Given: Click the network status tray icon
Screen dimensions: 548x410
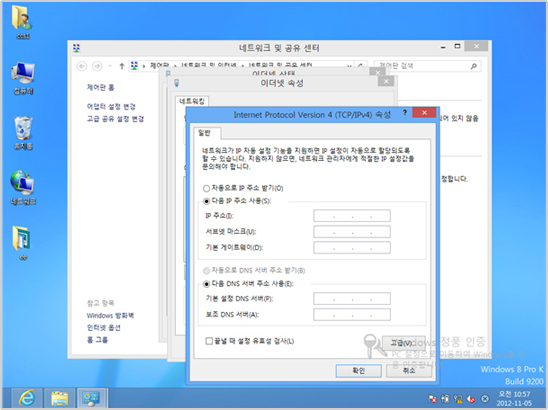Looking at the screenshot, I should [x=458, y=399].
